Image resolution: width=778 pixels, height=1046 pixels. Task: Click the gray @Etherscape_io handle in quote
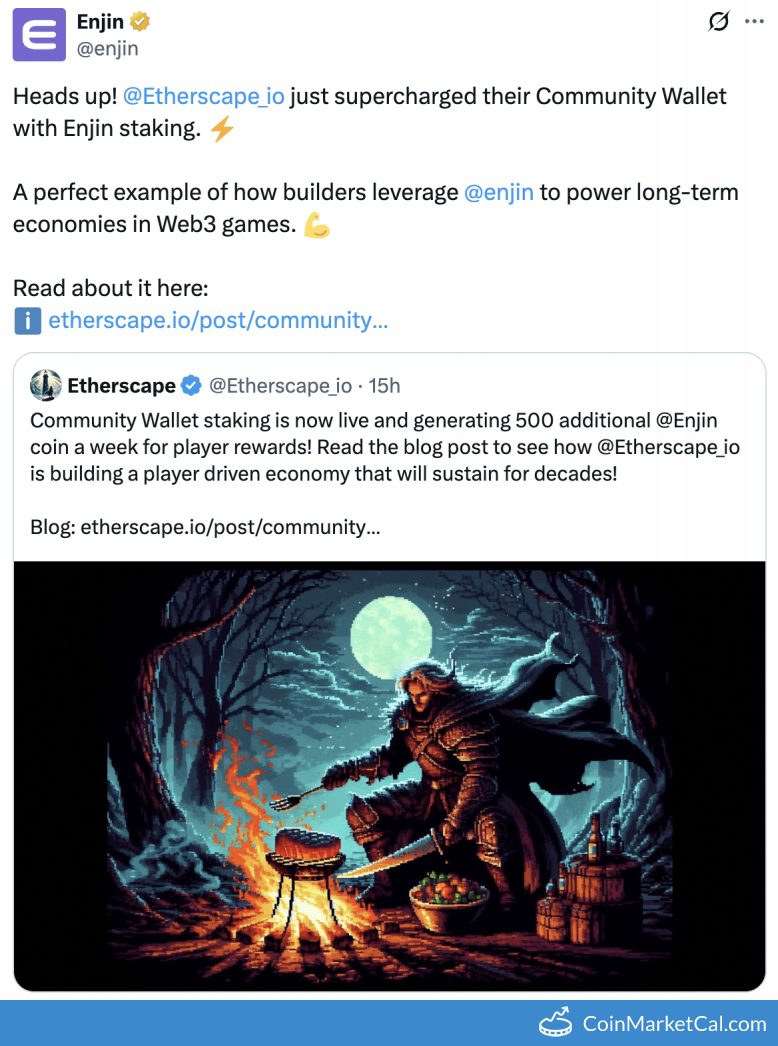[280, 385]
